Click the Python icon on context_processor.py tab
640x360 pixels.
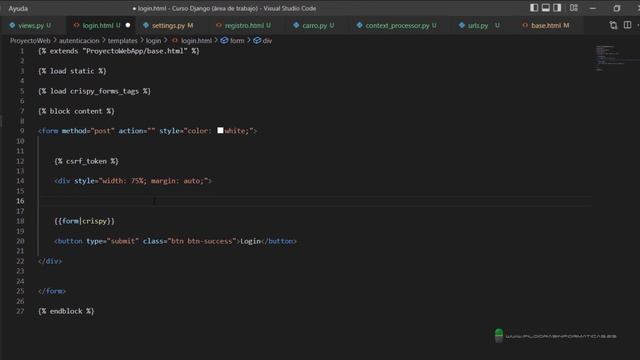pyautogui.click(x=359, y=25)
